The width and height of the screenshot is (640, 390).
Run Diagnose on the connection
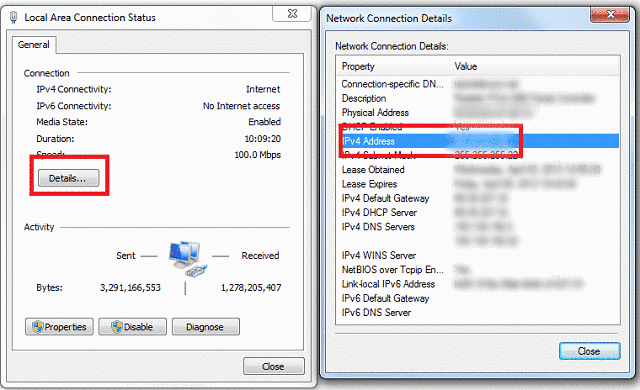click(206, 327)
